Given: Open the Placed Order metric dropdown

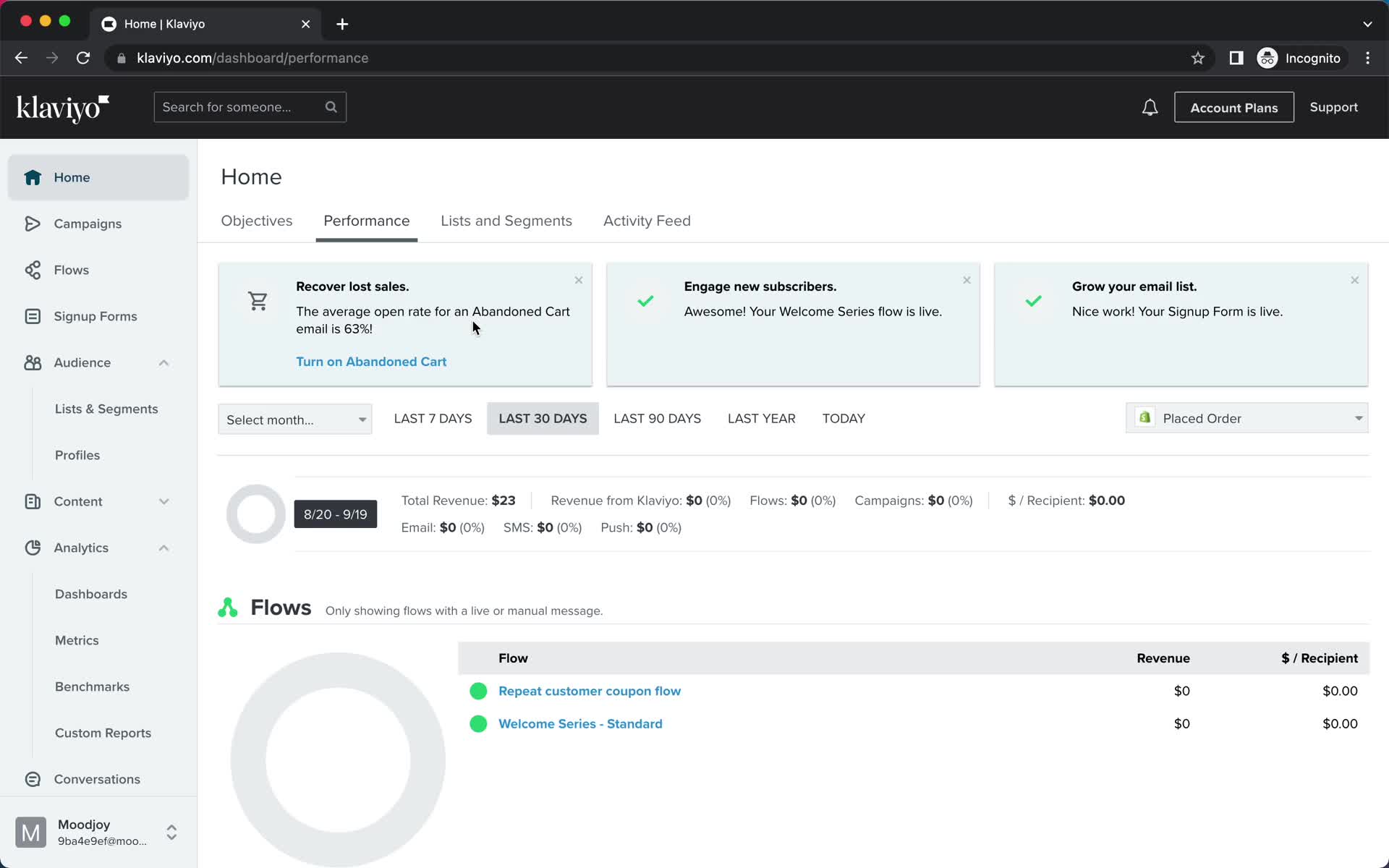Looking at the screenshot, I should [1246, 418].
